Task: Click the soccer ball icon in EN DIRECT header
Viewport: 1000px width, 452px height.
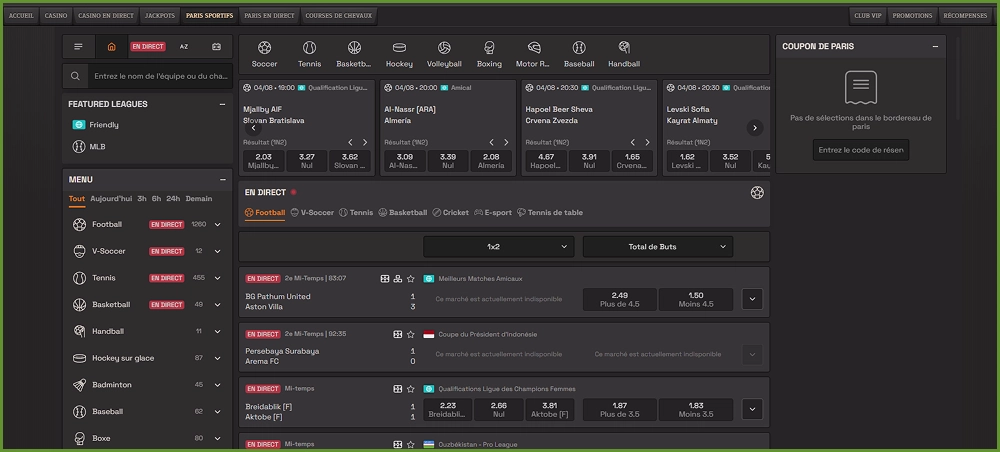Action: [757, 193]
